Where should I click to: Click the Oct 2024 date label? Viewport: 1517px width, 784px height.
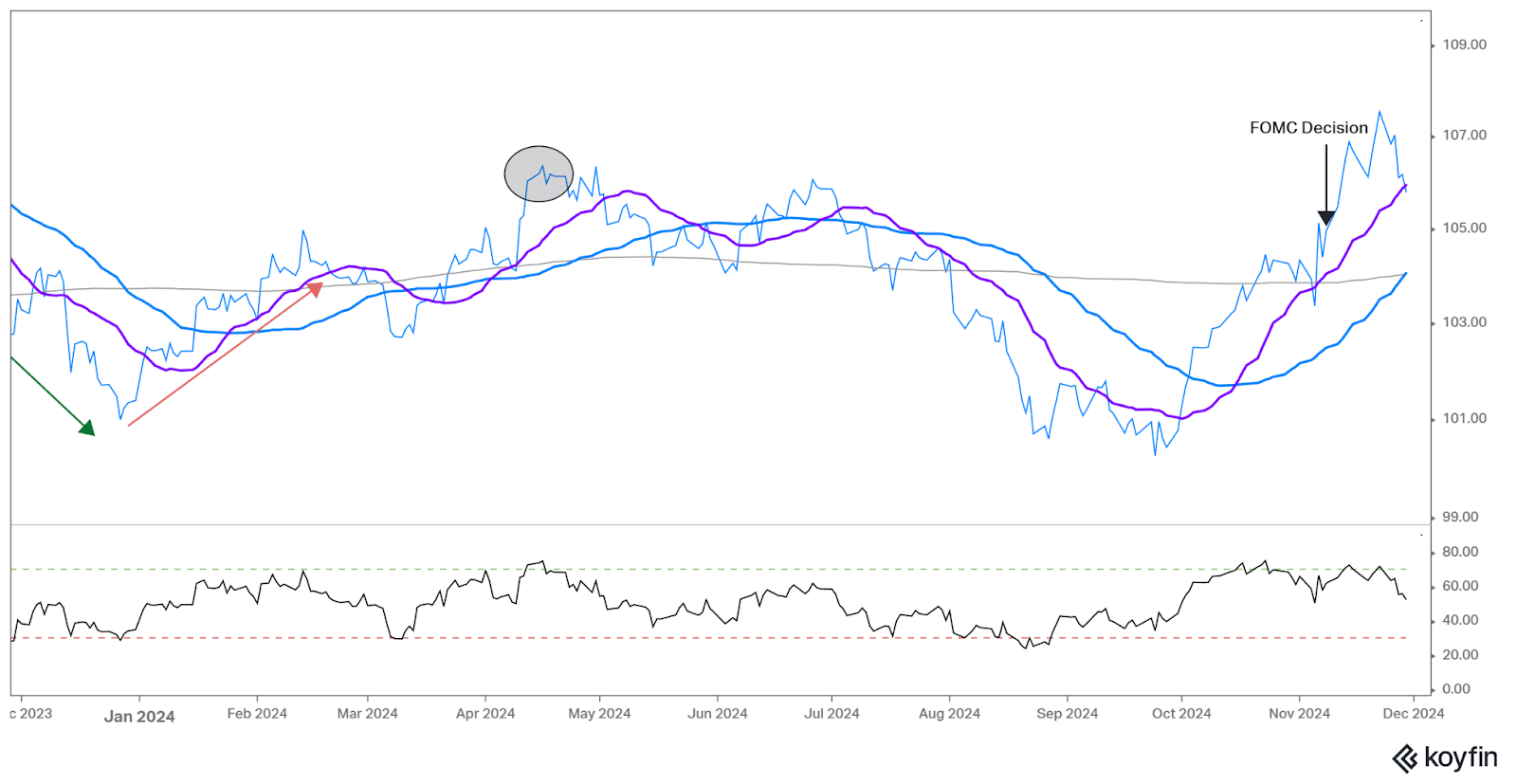click(1181, 714)
